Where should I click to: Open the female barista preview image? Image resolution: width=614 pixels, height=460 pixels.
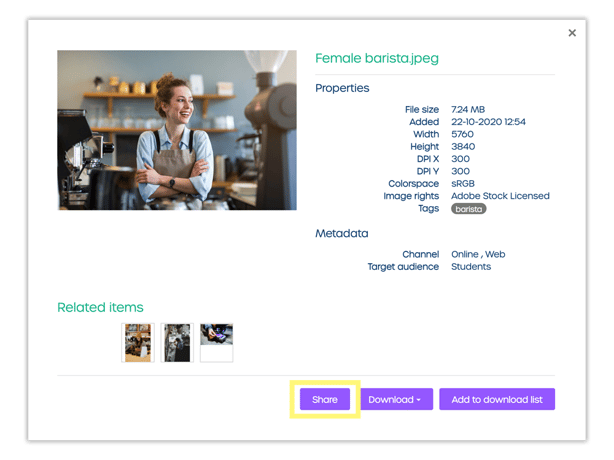pyautogui.click(x=177, y=130)
